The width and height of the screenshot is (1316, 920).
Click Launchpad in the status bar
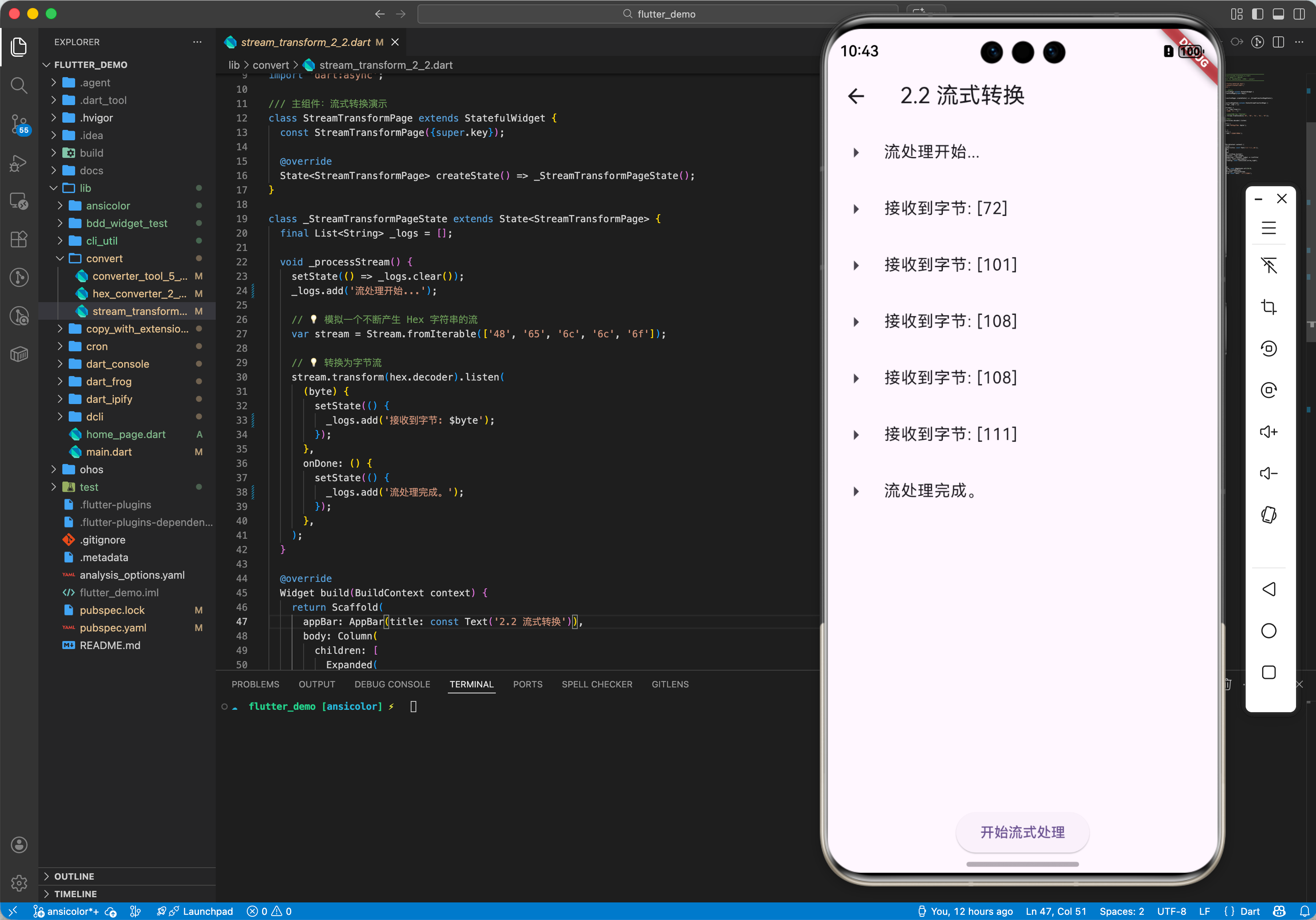click(195, 911)
